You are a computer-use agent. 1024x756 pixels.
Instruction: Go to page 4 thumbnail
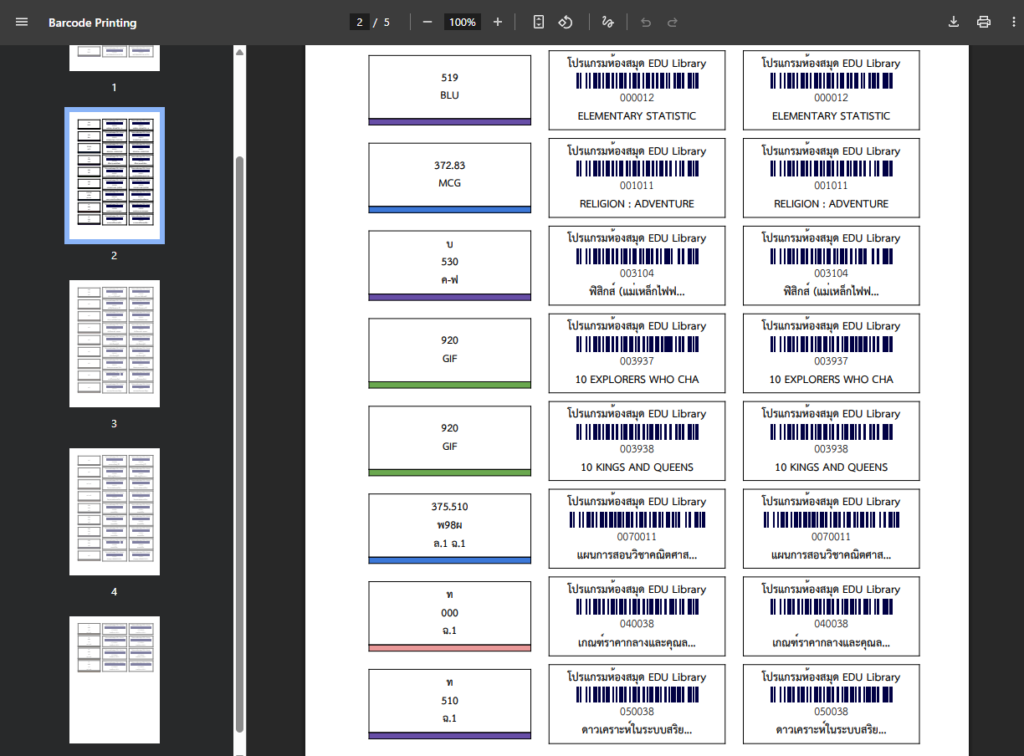[x=114, y=512]
